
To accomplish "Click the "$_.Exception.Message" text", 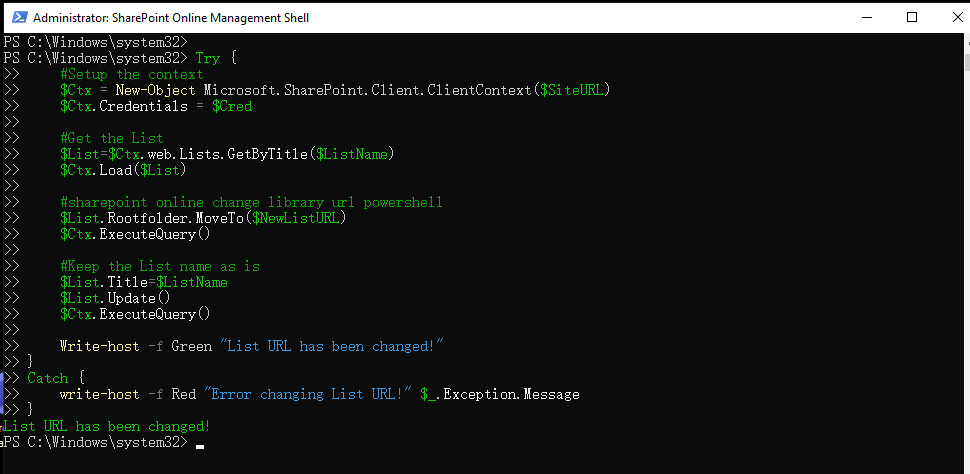I will tap(500, 394).
